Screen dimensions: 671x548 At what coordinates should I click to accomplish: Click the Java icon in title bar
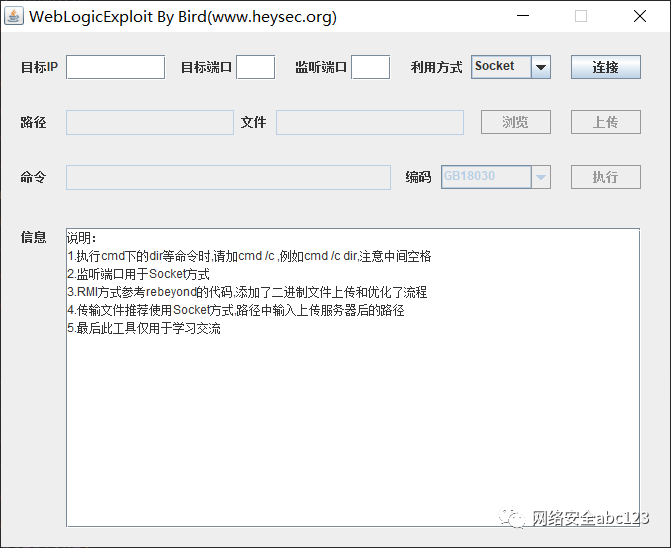14,16
